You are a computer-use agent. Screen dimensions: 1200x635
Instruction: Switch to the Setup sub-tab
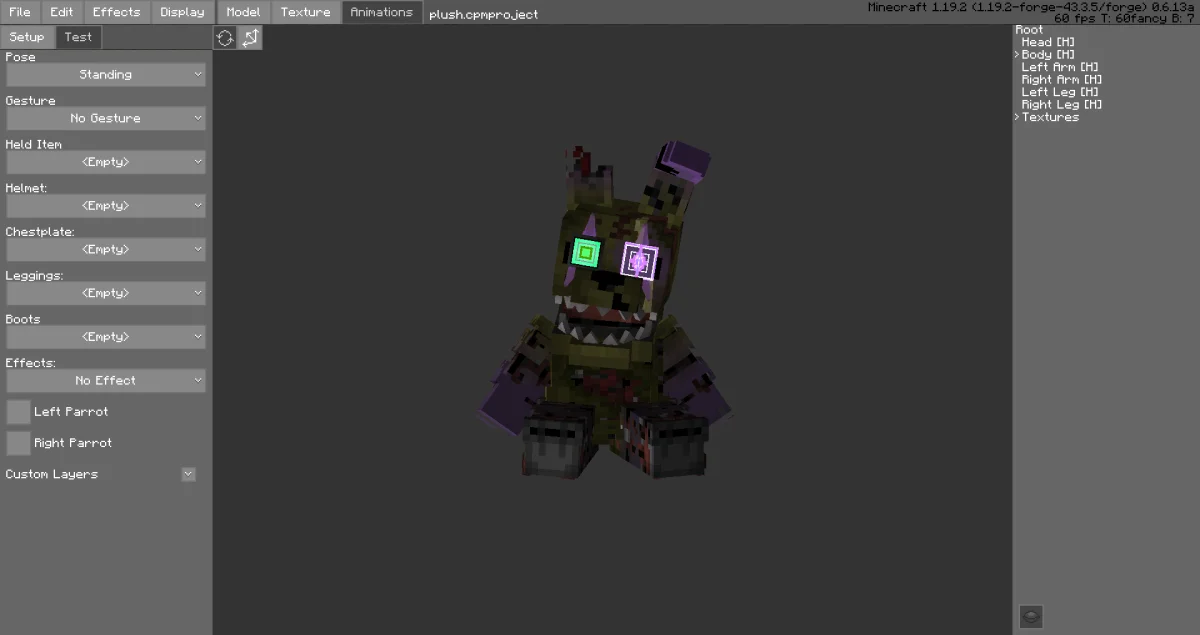click(x=27, y=37)
